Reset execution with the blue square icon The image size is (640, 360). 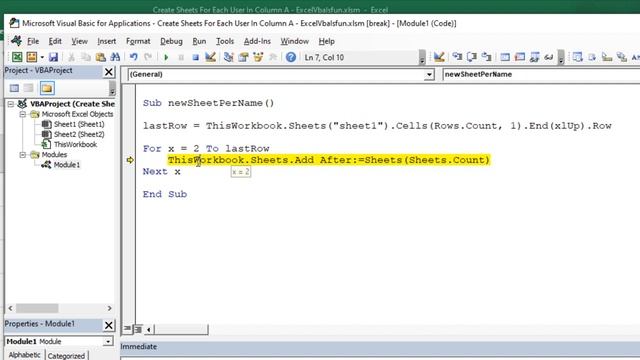[x=196, y=57]
